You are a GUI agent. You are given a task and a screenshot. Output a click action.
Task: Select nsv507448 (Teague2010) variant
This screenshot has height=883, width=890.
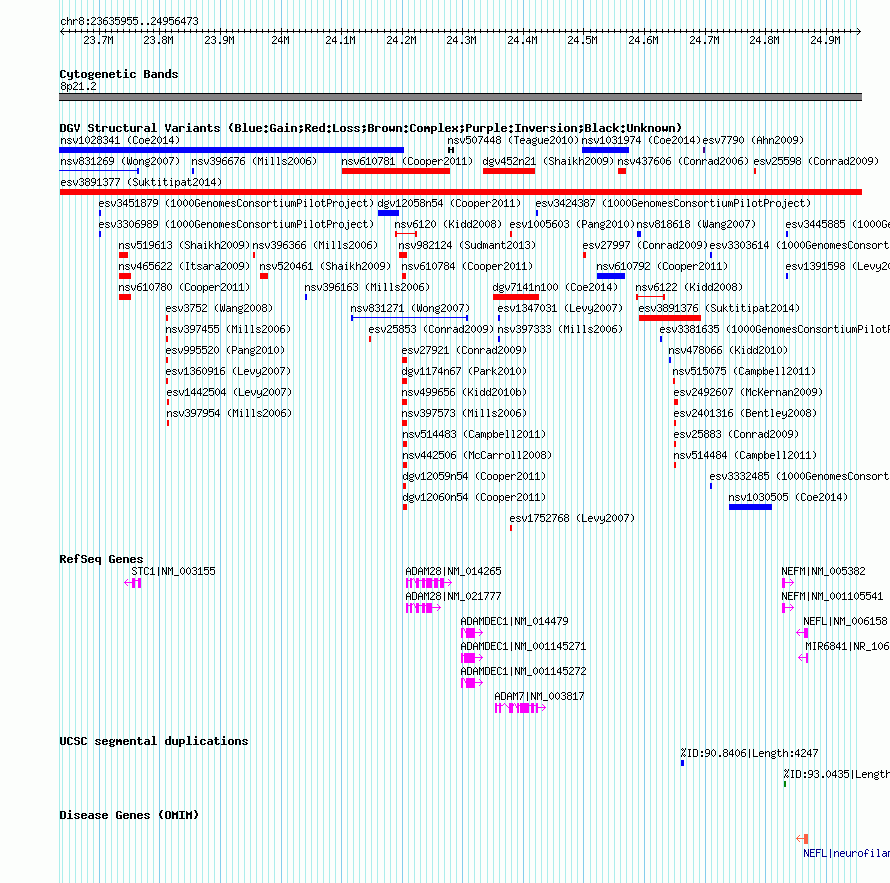[513, 140]
